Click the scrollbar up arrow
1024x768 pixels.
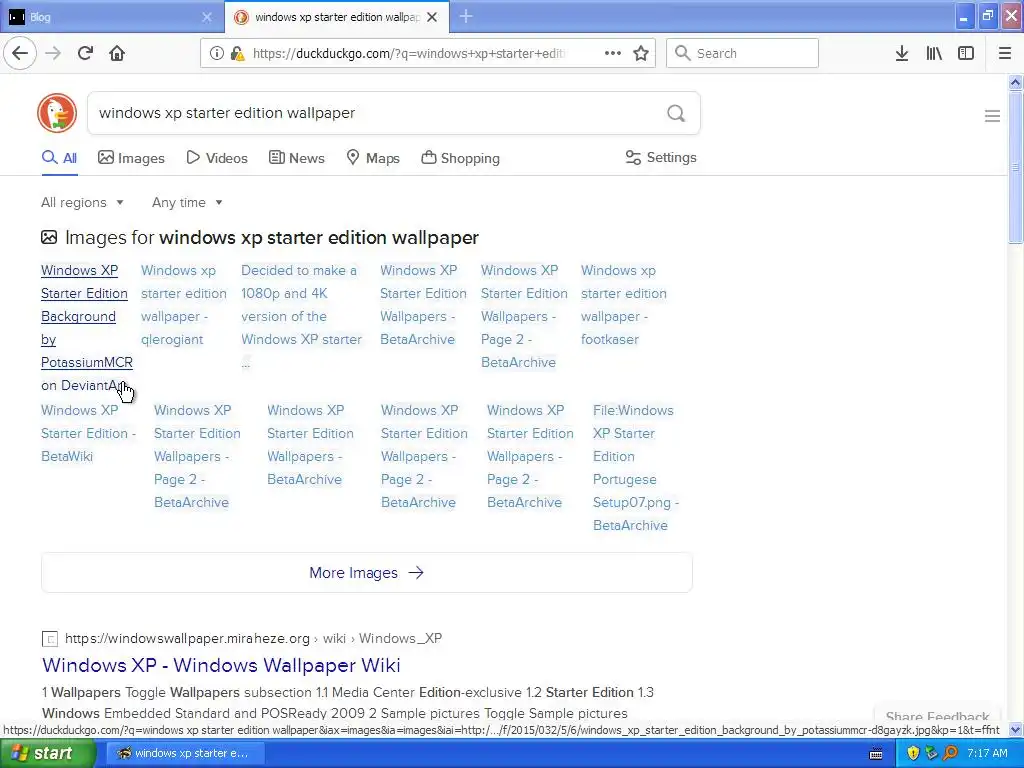click(1015, 82)
